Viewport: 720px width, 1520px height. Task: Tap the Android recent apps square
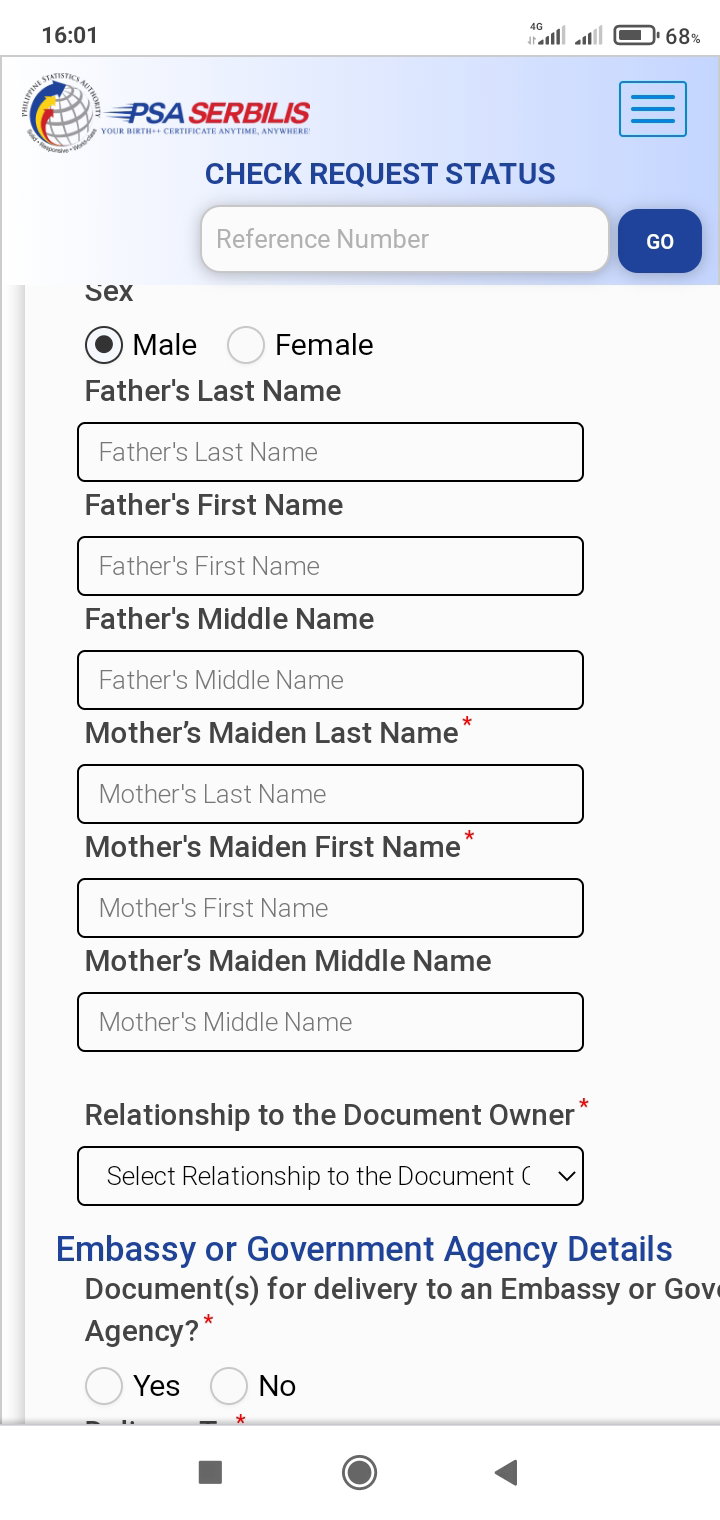(x=210, y=1472)
